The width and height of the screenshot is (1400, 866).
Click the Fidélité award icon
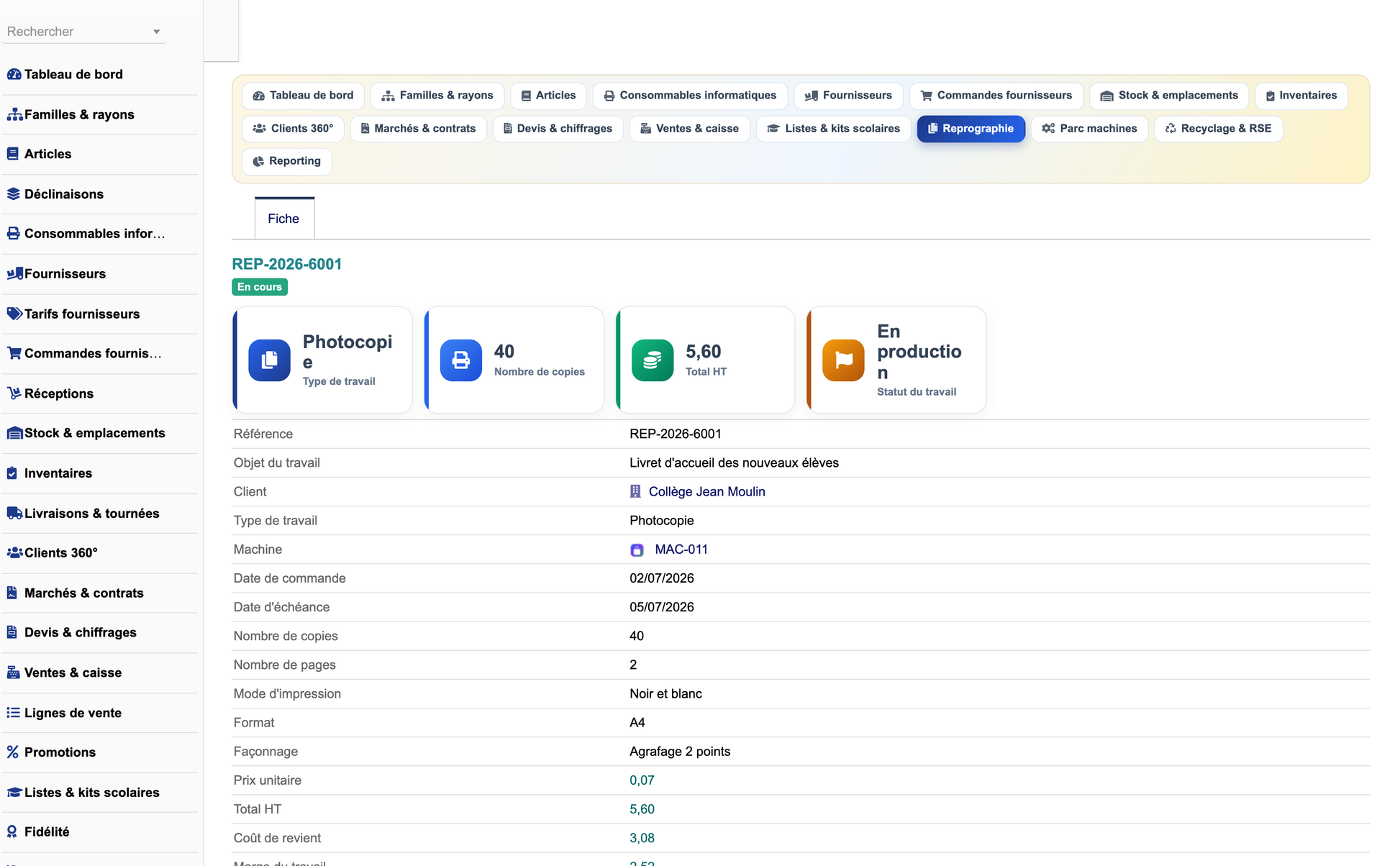(x=12, y=831)
